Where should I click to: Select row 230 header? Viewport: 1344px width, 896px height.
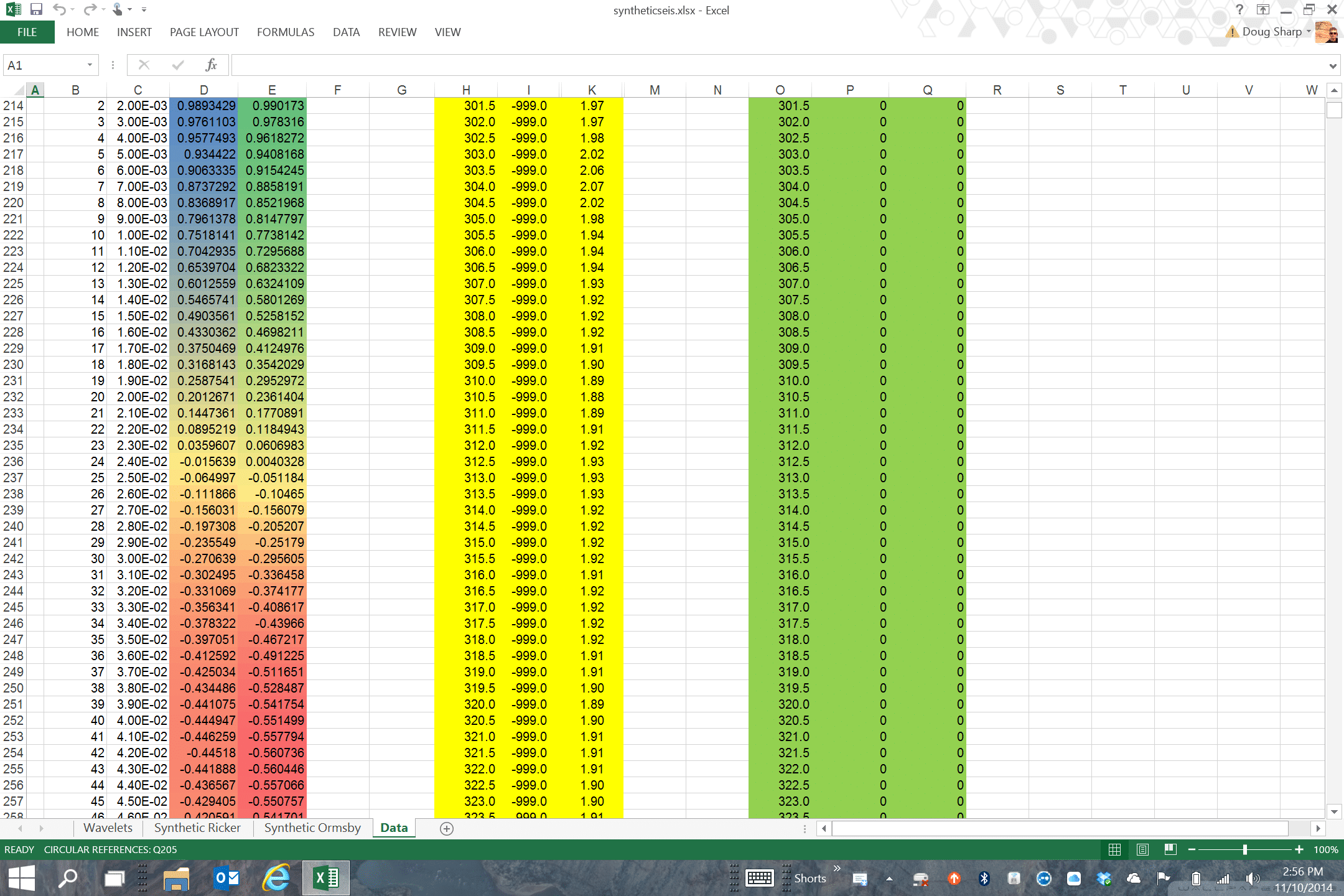click(x=13, y=365)
